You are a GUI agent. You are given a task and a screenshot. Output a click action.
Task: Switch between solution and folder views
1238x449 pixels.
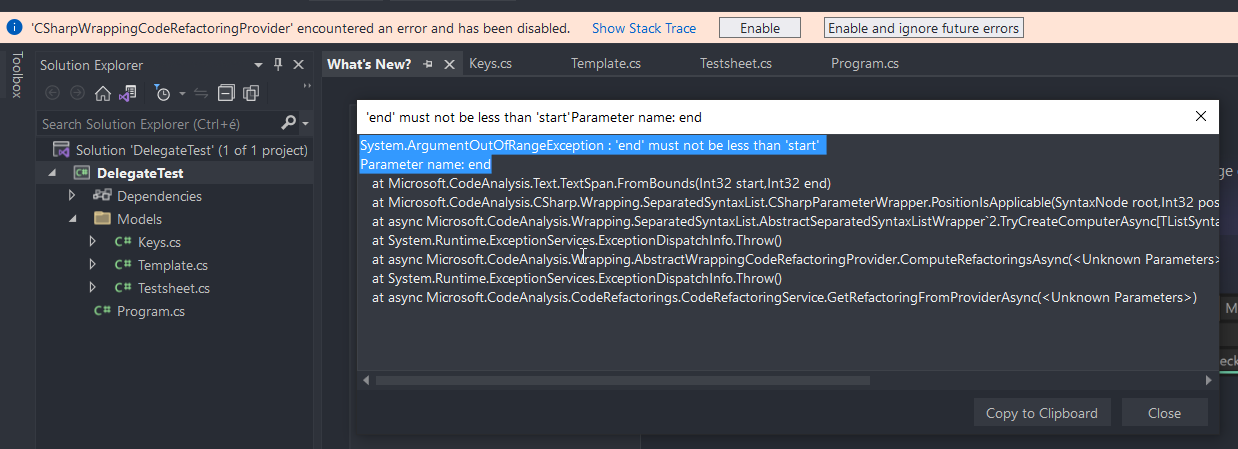(127, 93)
